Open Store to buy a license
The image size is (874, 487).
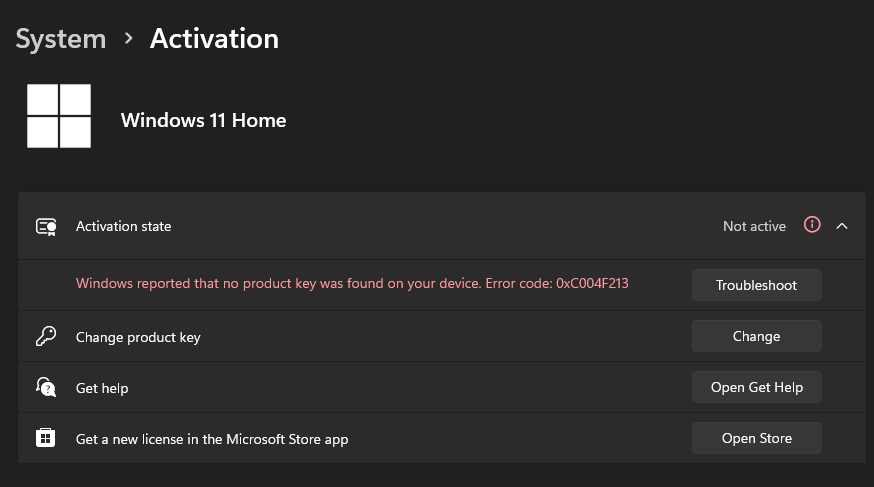point(756,438)
